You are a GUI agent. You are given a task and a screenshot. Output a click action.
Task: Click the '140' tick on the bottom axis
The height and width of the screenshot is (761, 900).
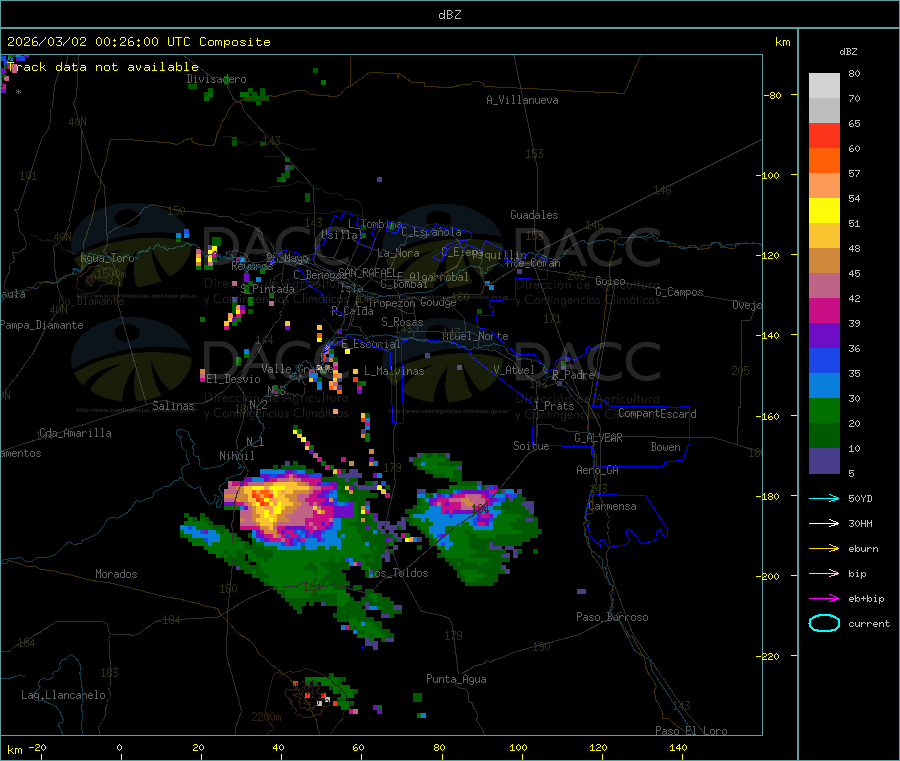pyautogui.click(x=678, y=747)
